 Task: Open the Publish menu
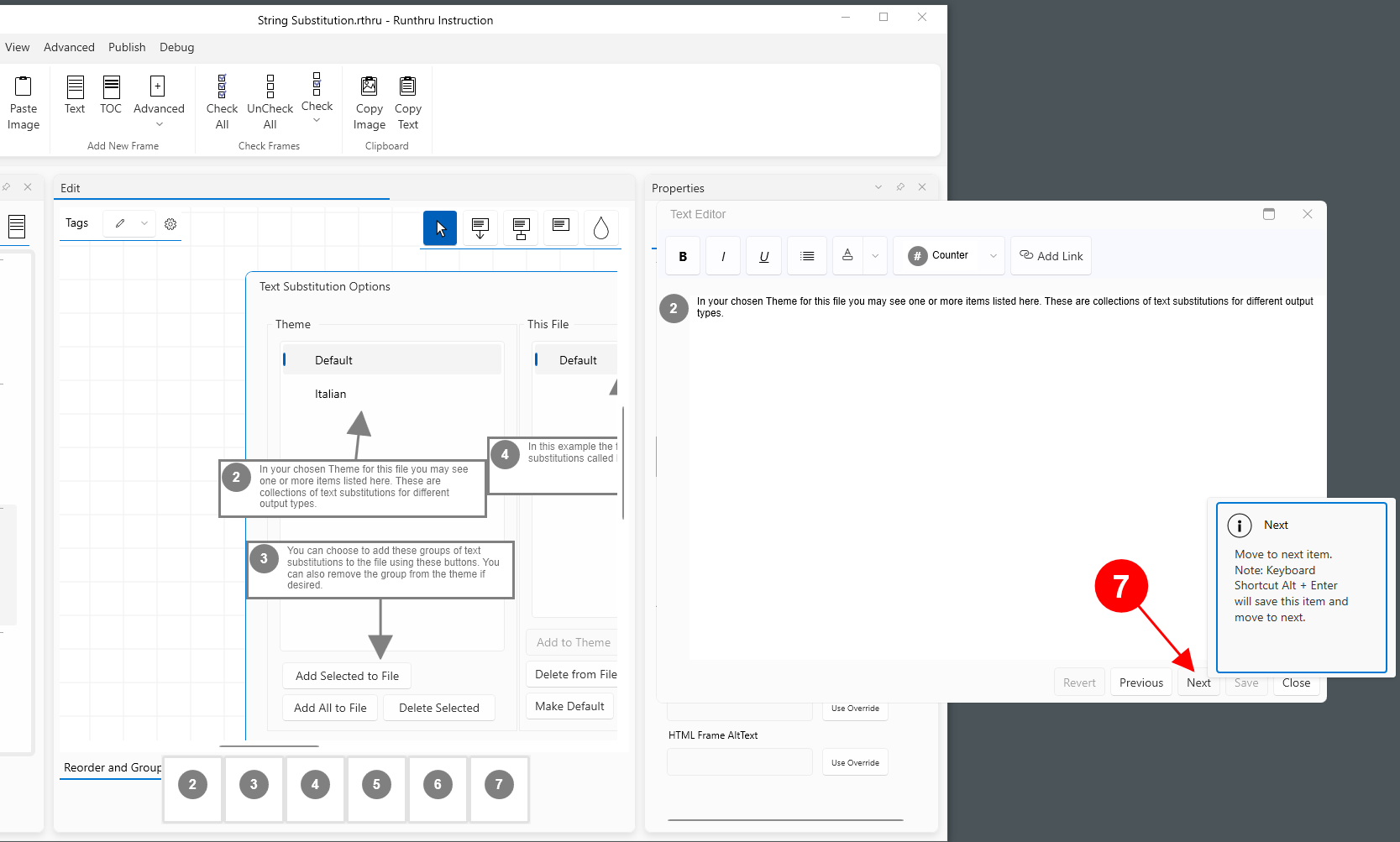point(127,47)
